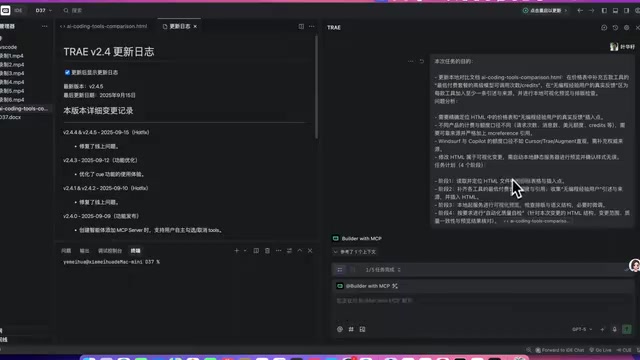Image resolution: width=640 pixels, height=360 pixels.
Task: Click the sparkle optimize-prompt icon
Action: click(x=602, y=329)
